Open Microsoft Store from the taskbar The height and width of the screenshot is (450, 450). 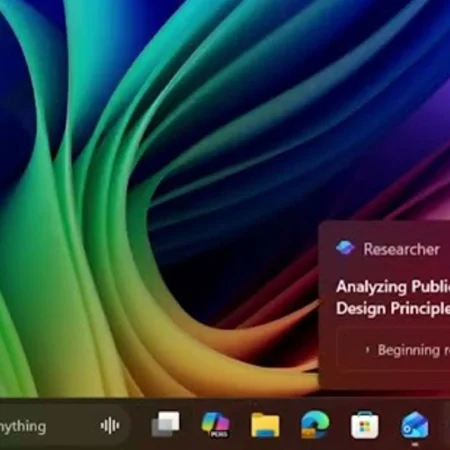coord(365,425)
